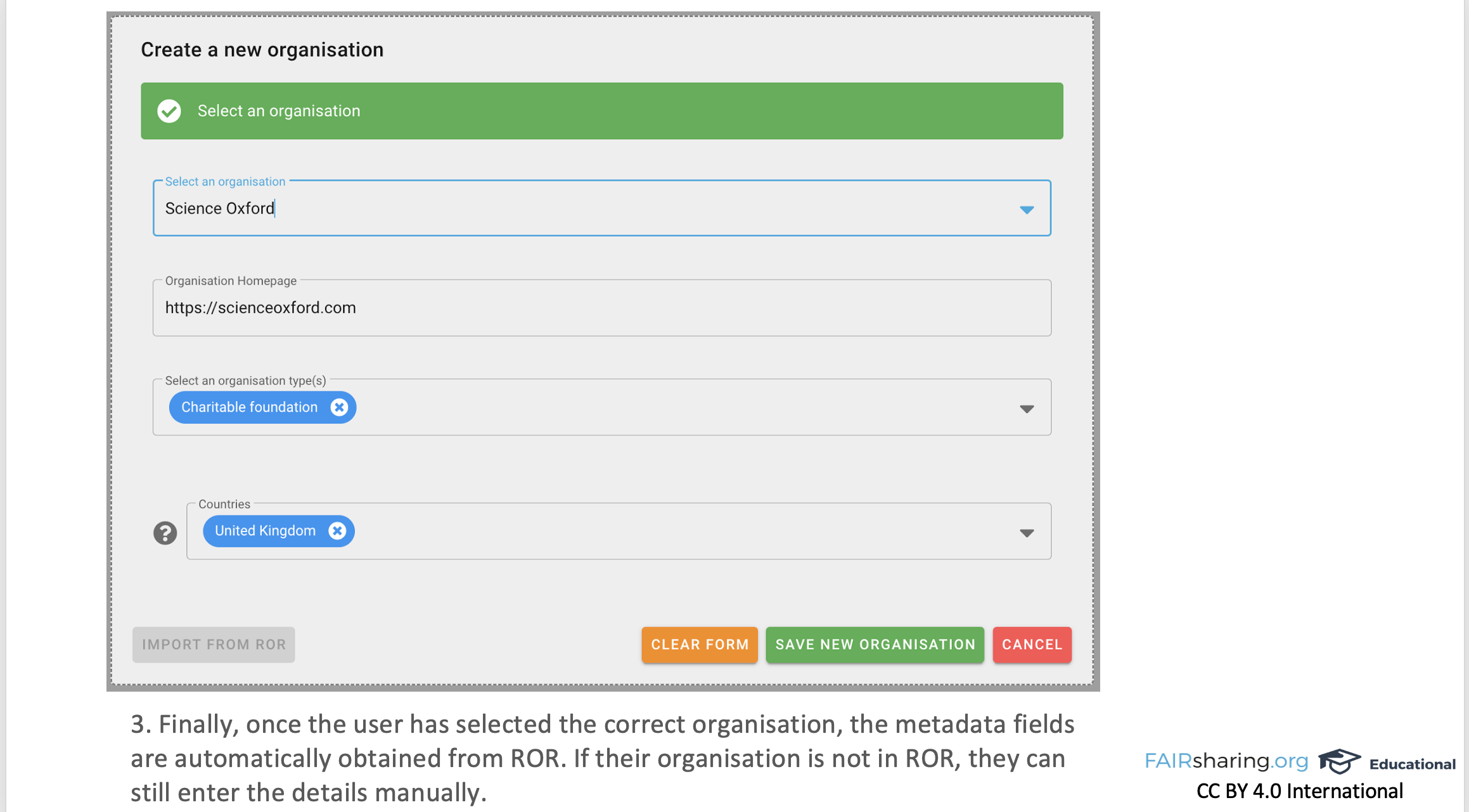Click the Import from ROR button

214,645
